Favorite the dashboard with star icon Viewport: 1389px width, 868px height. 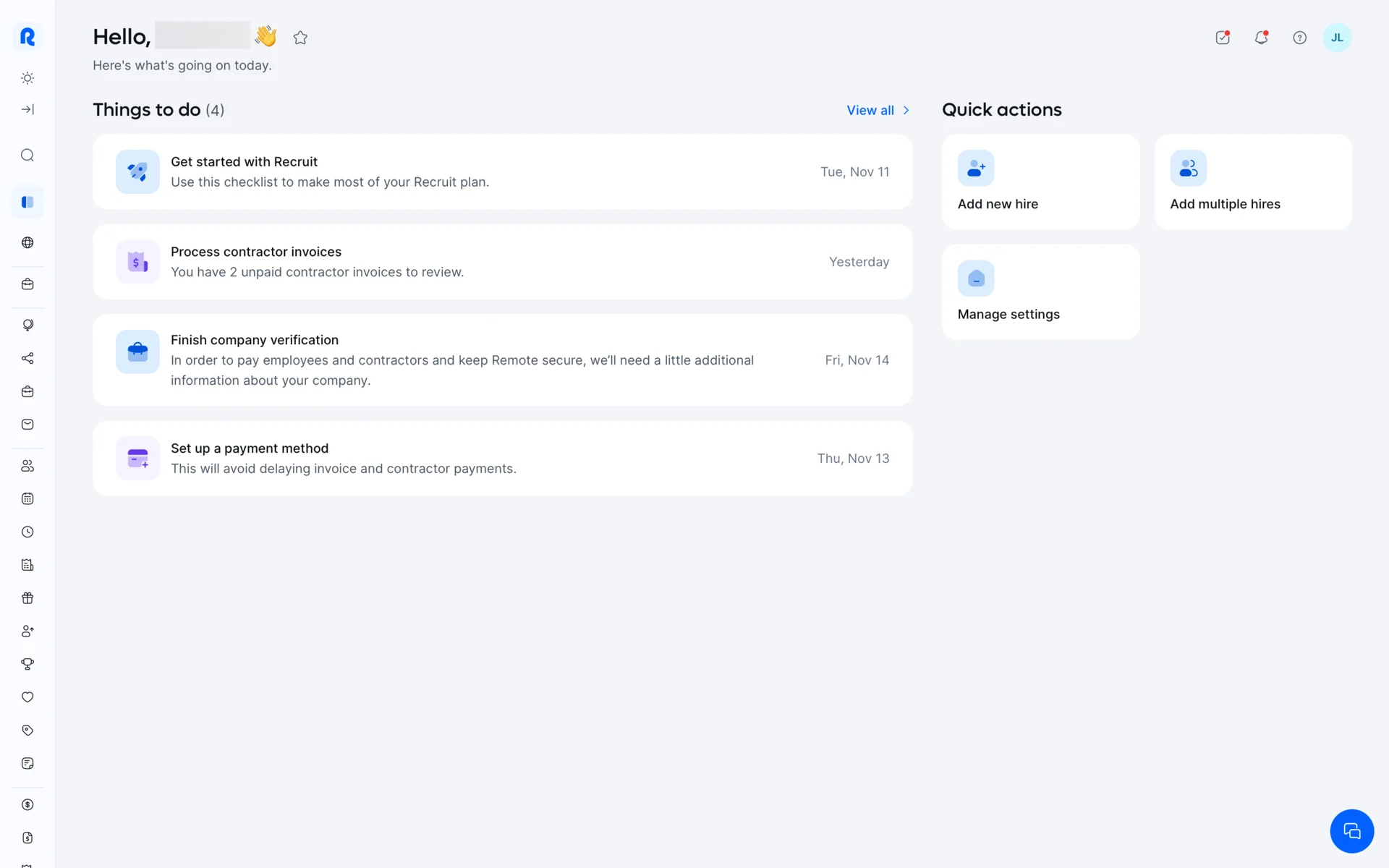tap(300, 38)
